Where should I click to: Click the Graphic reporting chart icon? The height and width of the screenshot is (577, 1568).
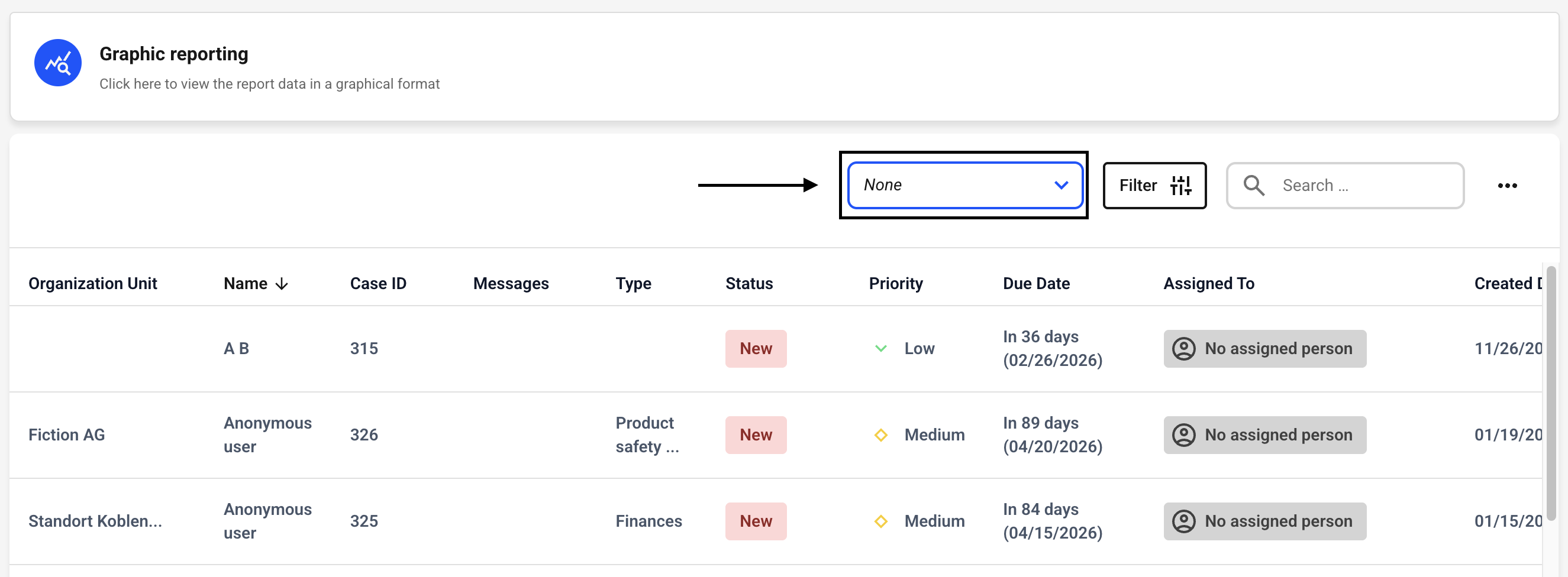tap(58, 63)
